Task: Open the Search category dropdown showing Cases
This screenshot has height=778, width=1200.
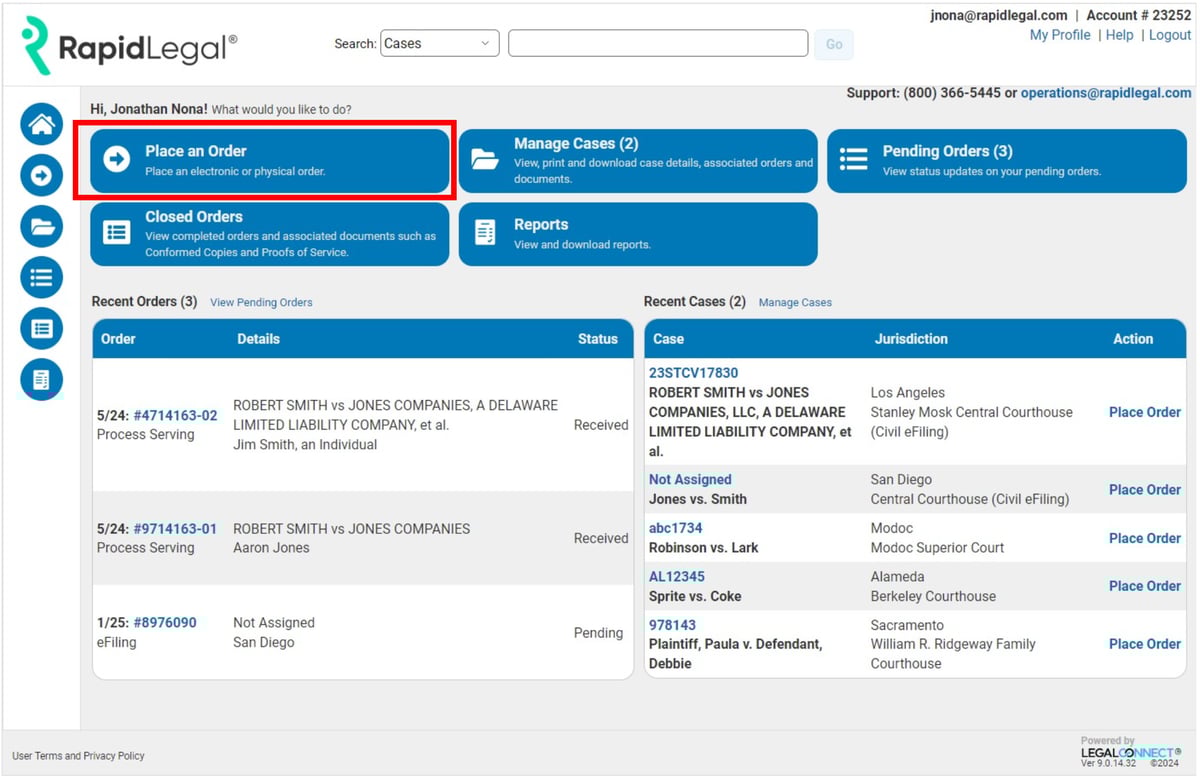Action: (x=438, y=43)
